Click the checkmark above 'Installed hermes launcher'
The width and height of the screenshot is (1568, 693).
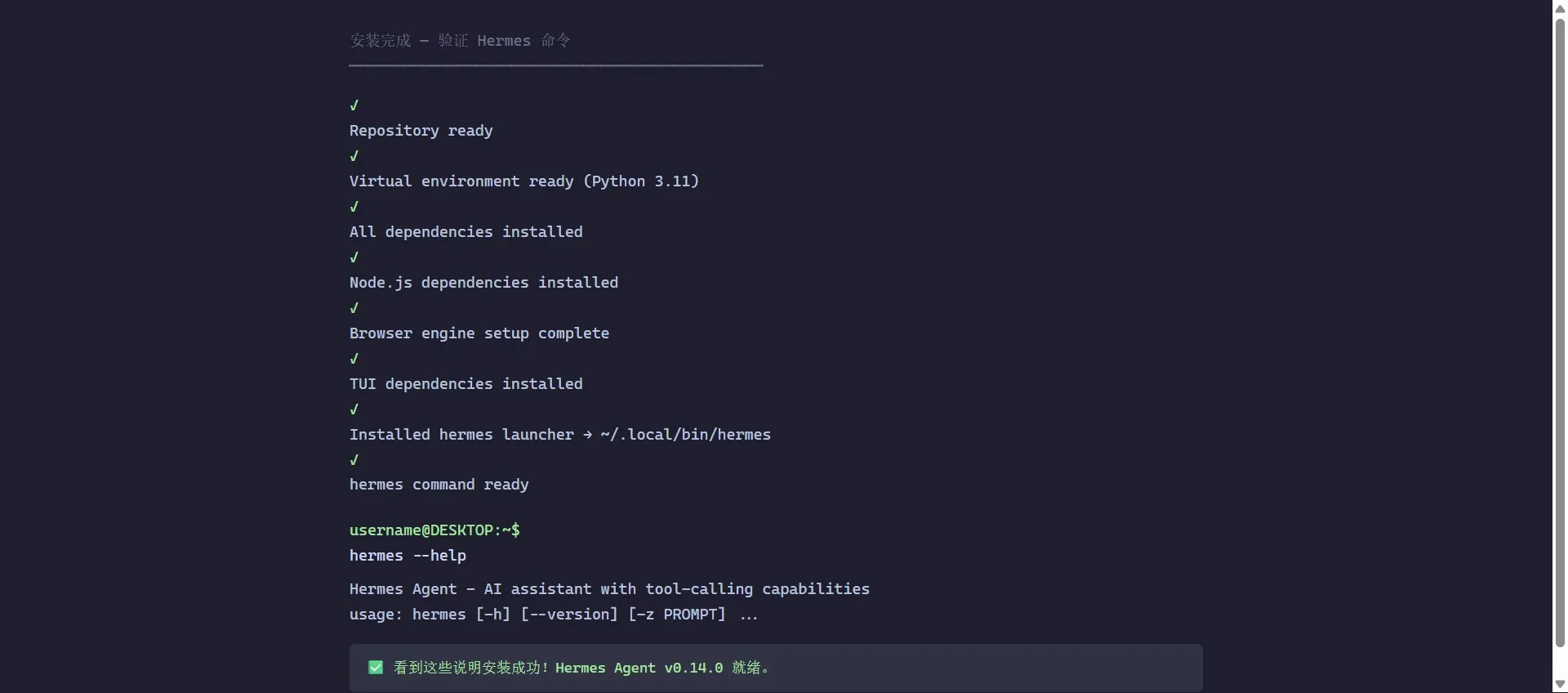[x=354, y=409]
